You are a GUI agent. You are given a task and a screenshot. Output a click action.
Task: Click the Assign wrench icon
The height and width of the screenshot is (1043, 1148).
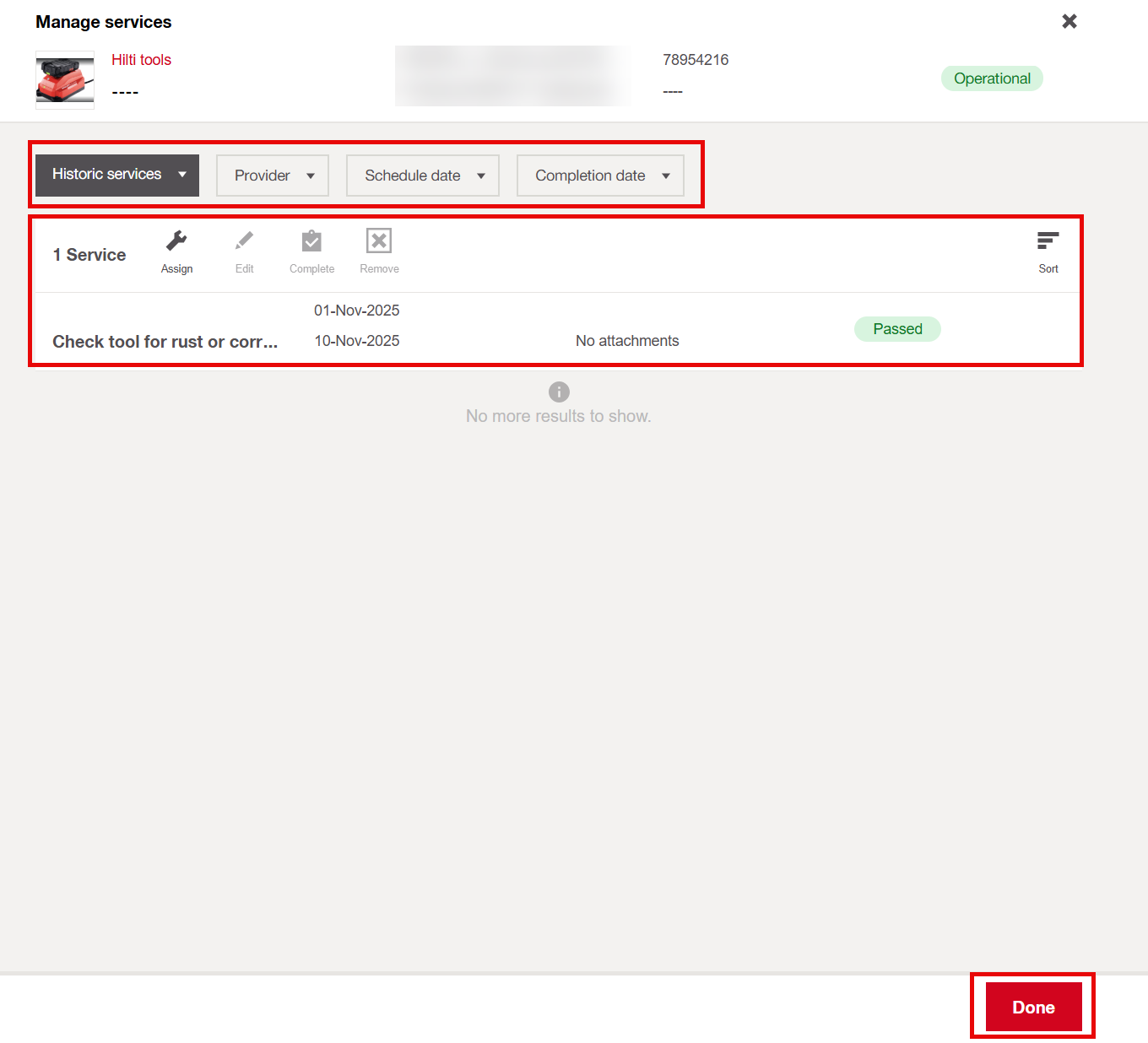[x=176, y=241]
